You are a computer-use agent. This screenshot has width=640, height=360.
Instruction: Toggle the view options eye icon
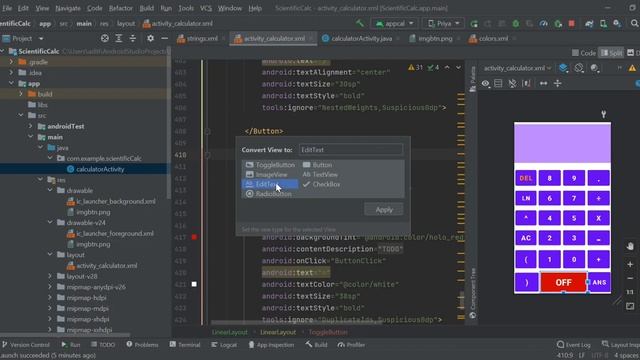pos(485,83)
